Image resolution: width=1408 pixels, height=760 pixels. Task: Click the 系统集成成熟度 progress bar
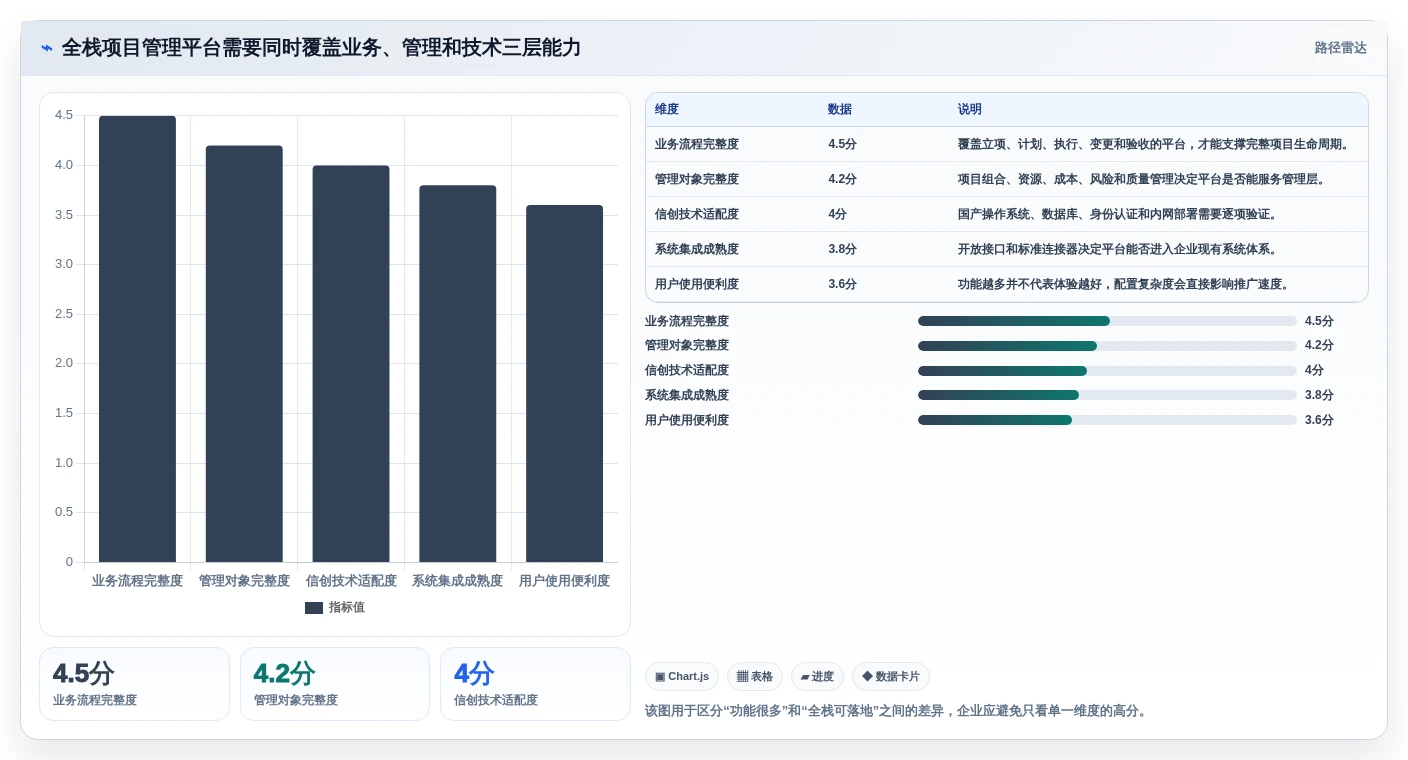pos(1107,395)
